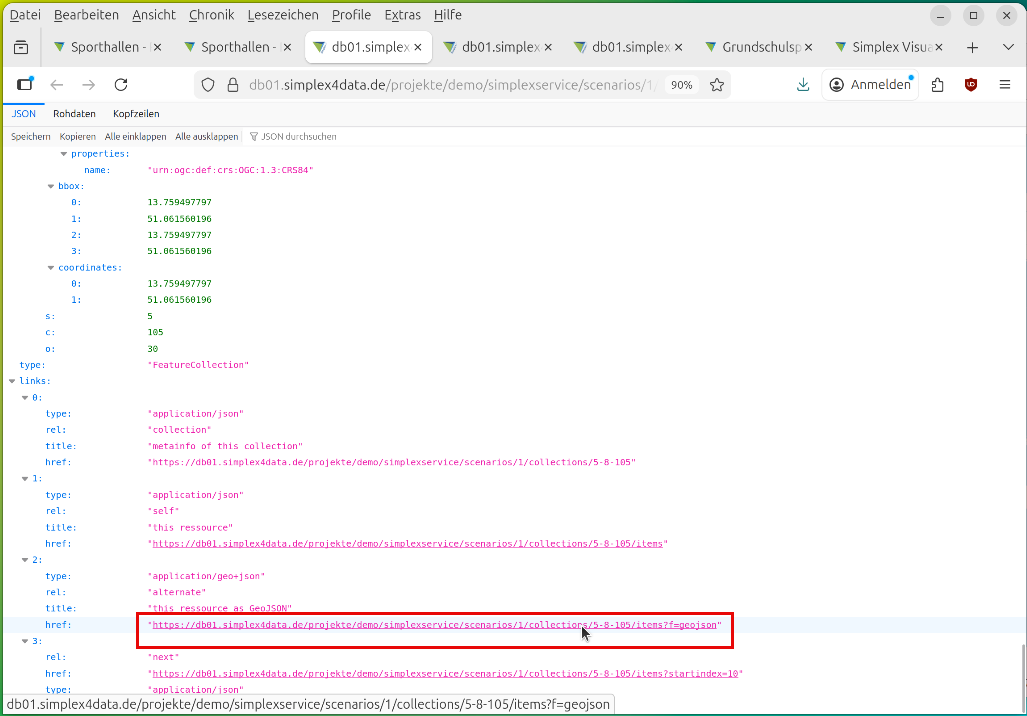
Task: Open the extensions puzzle icon
Action: point(937,85)
